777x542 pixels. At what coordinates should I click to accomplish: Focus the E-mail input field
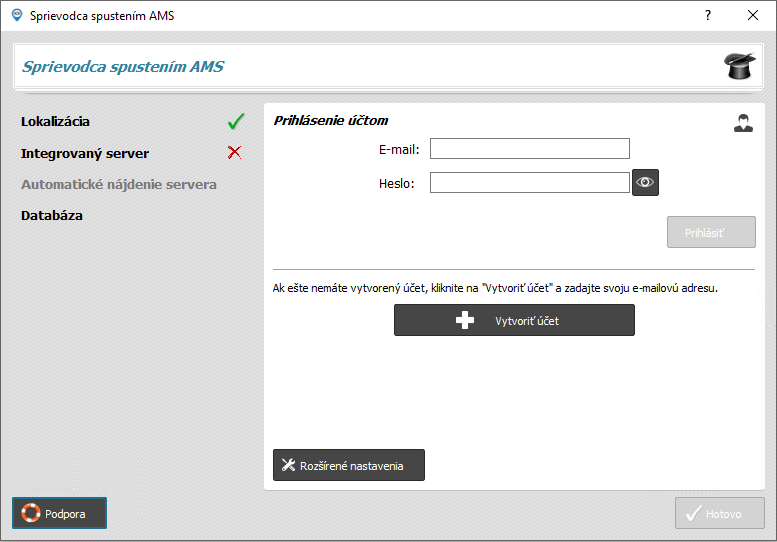pyautogui.click(x=530, y=149)
